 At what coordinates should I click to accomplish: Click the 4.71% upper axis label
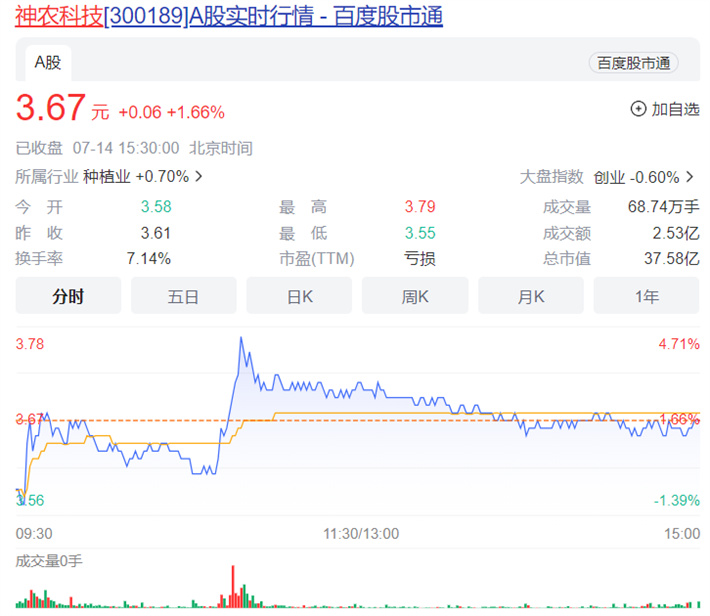(679, 344)
